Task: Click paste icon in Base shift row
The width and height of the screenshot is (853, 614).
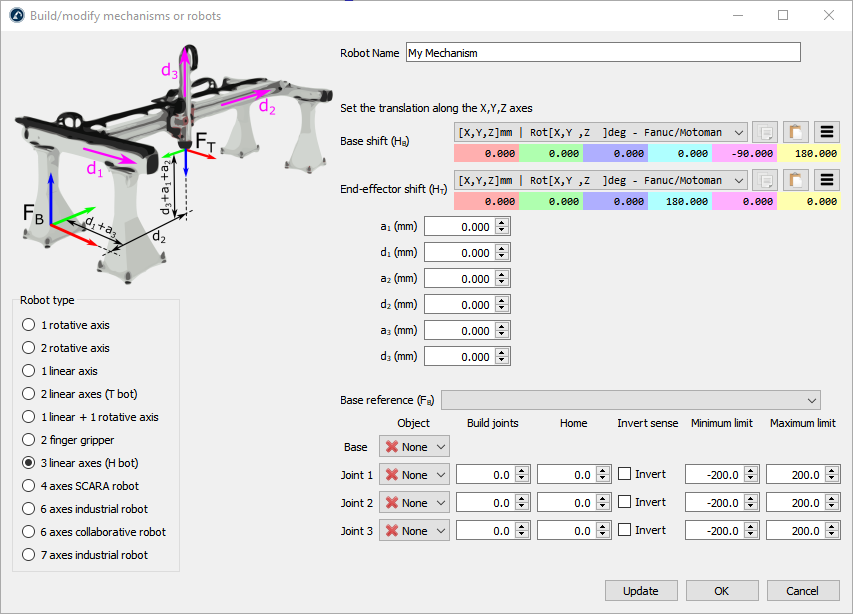Action: click(x=796, y=132)
